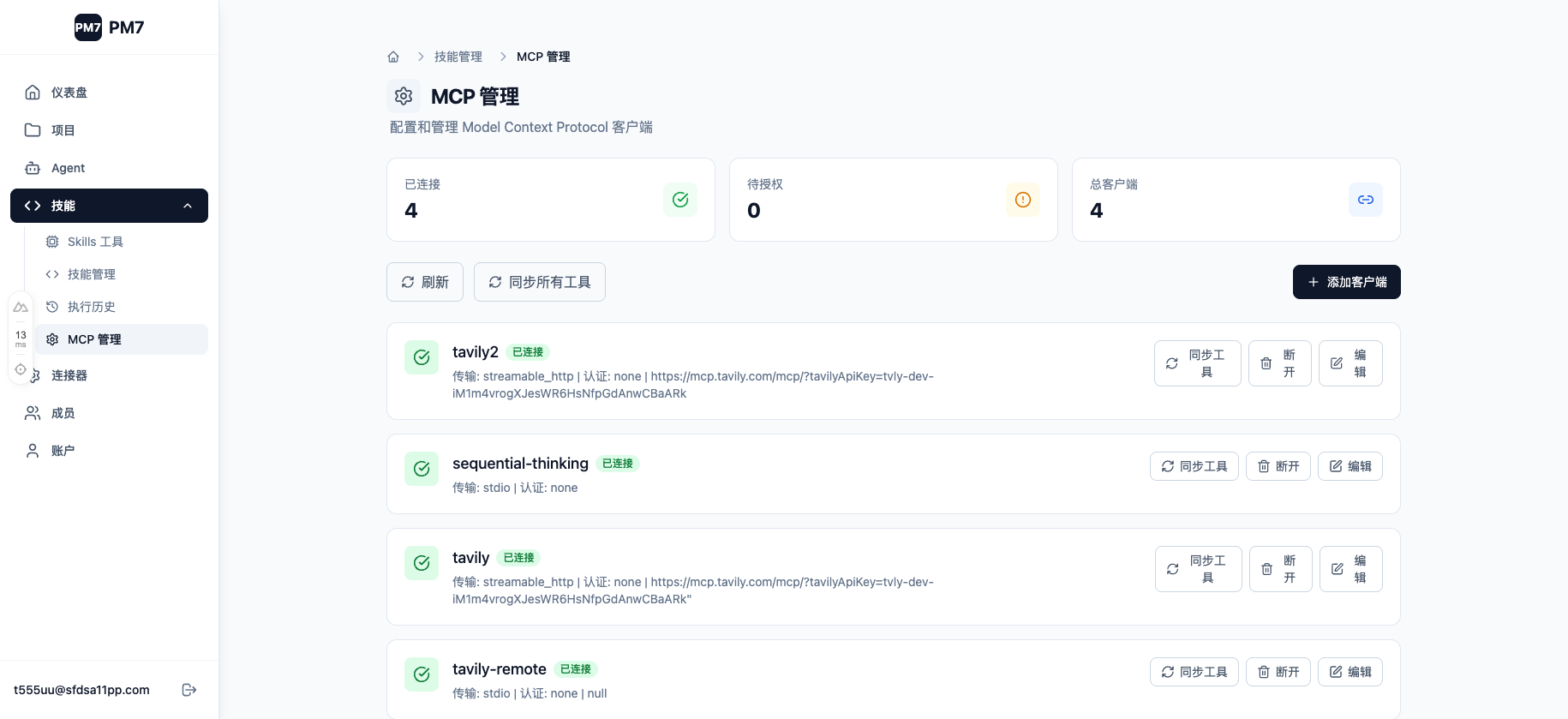This screenshot has height=719, width=1568.
Task: Click the tavily row status check icon
Action: click(x=422, y=563)
